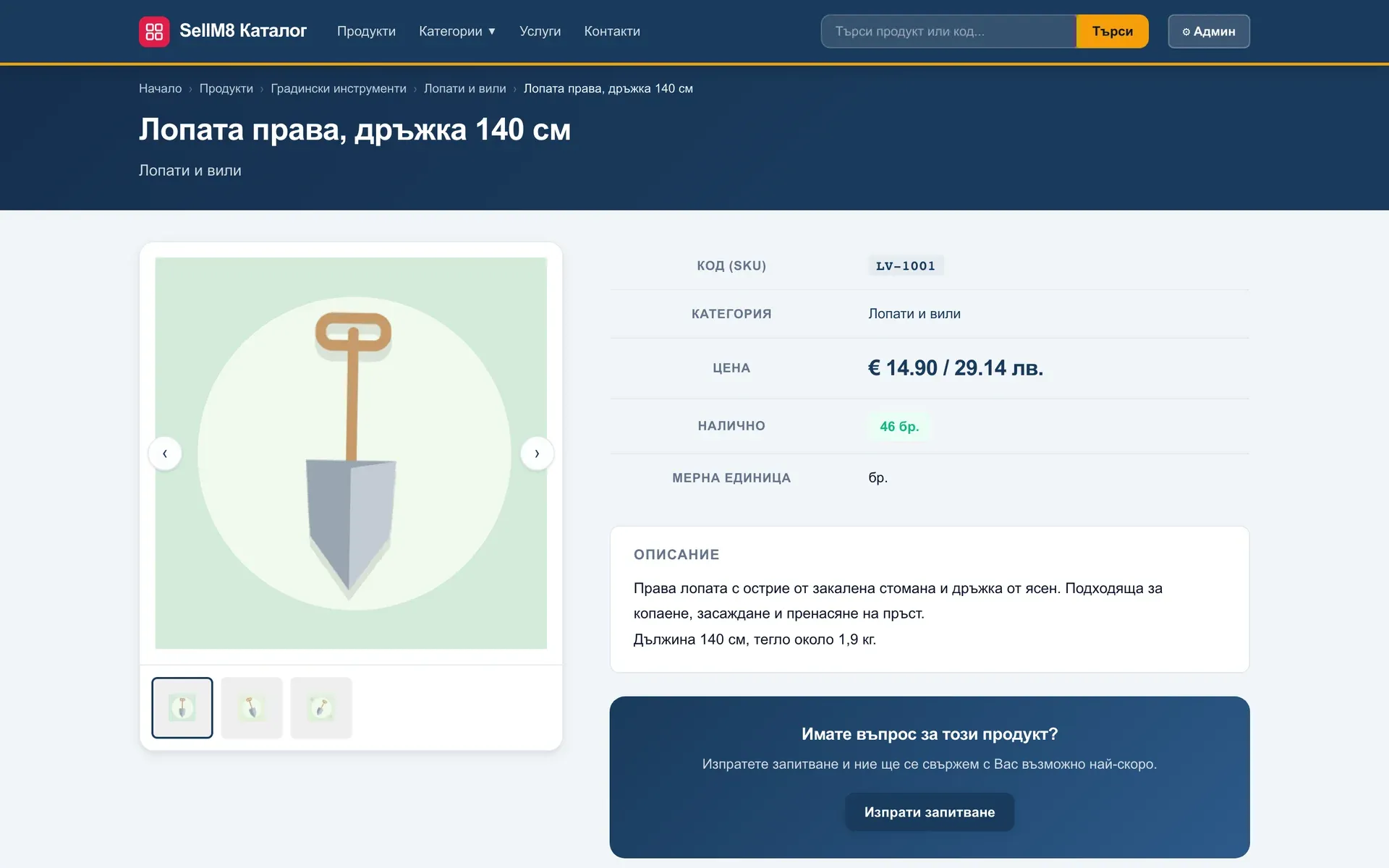This screenshot has width=1389, height=868.
Task: Click the main shovel product image
Action: (x=351, y=453)
